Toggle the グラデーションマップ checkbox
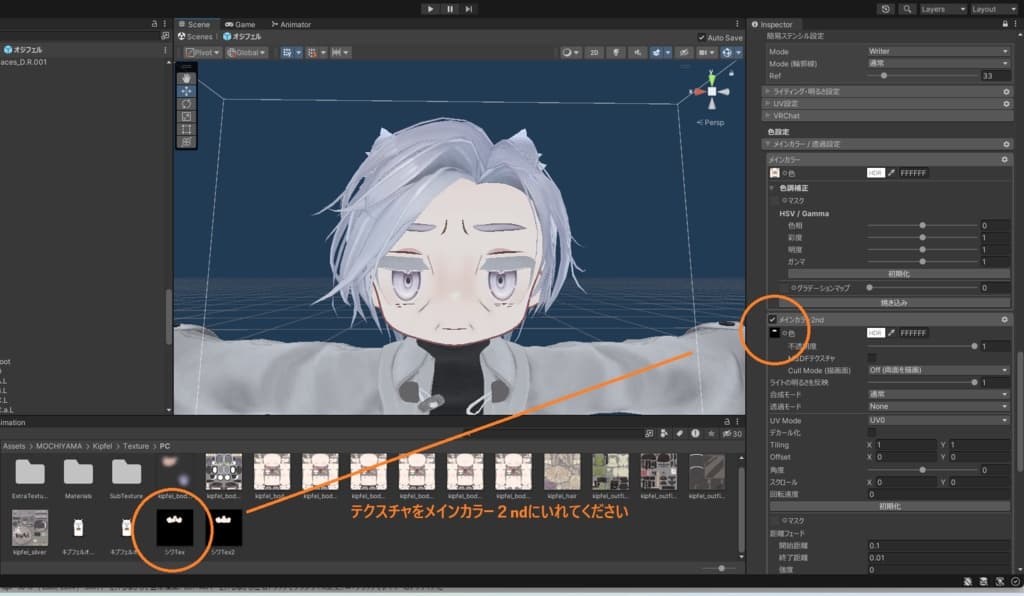This screenshot has width=1024, height=596. point(784,288)
